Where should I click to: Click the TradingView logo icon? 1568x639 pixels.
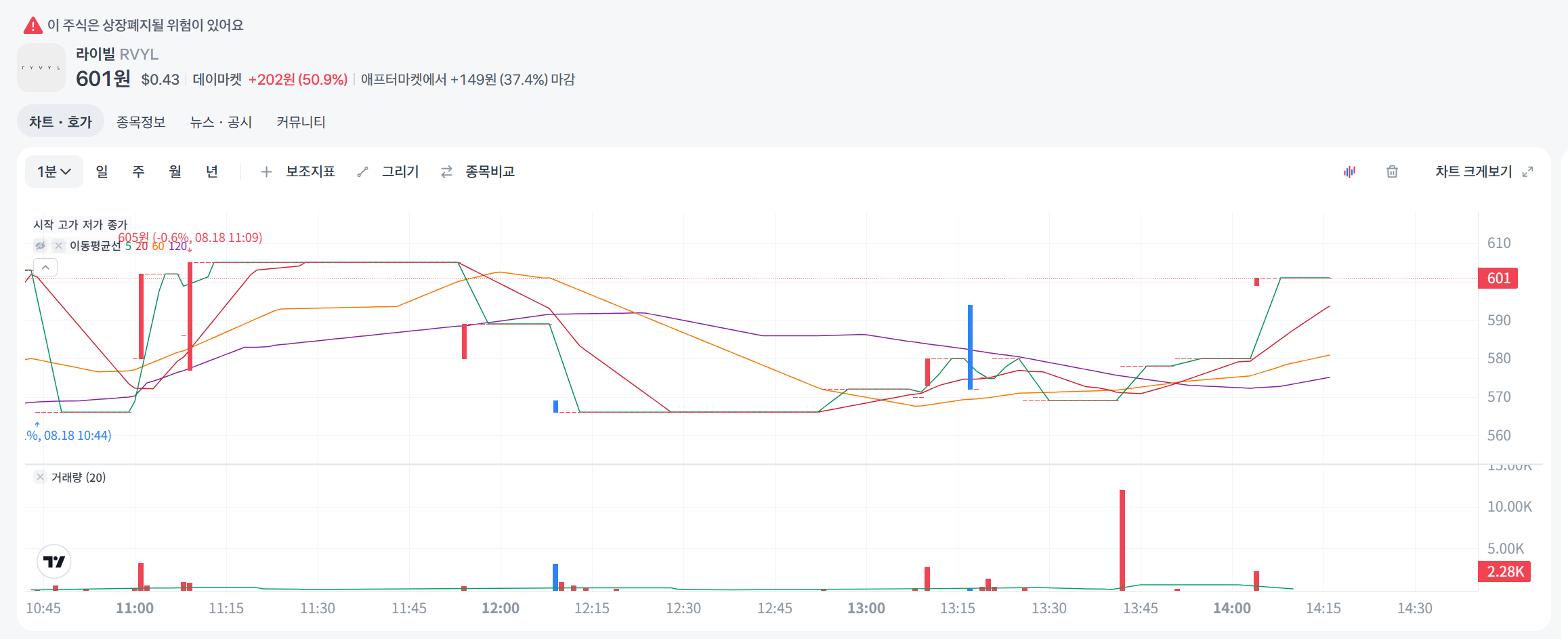click(x=54, y=562)
